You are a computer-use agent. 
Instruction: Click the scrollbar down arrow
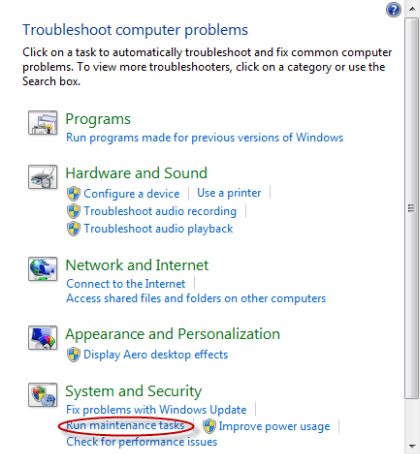412,446
